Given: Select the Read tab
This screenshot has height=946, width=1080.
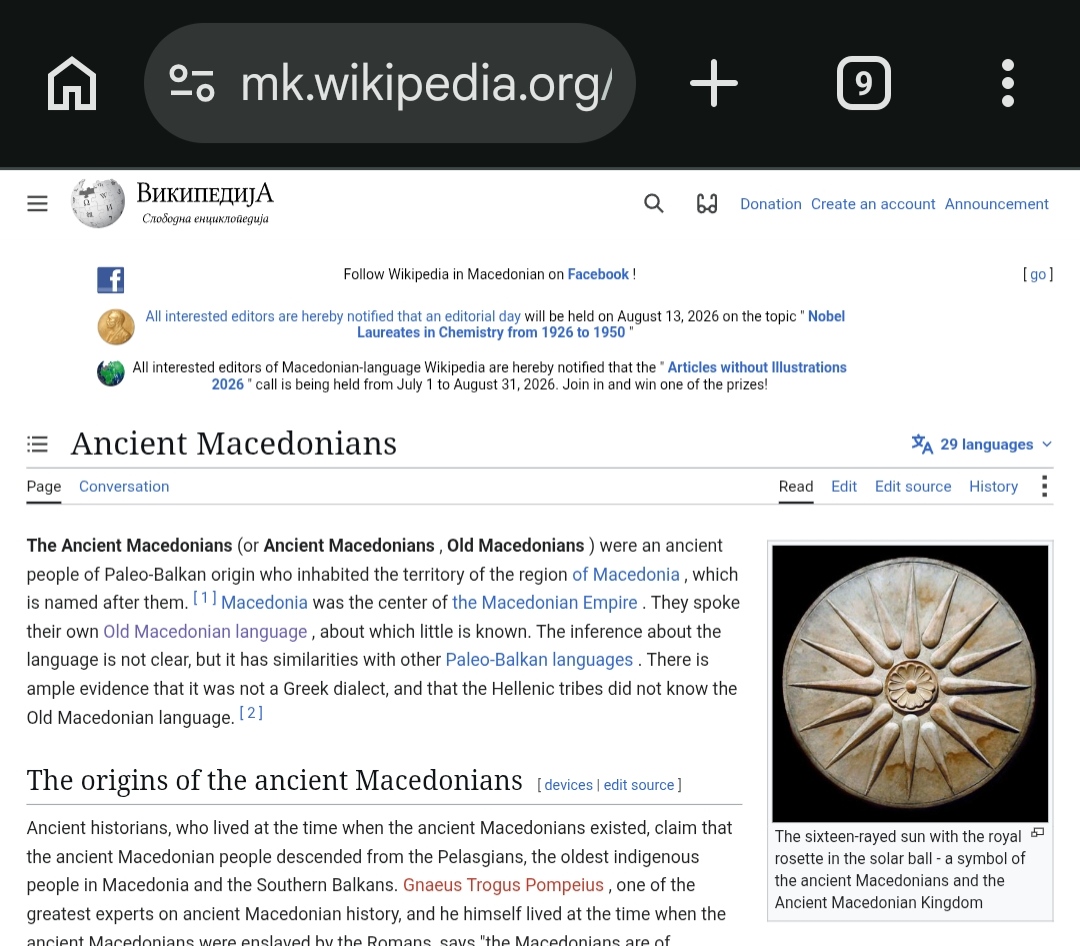Looking at the screenshot, I should click(x=796, y=486).
